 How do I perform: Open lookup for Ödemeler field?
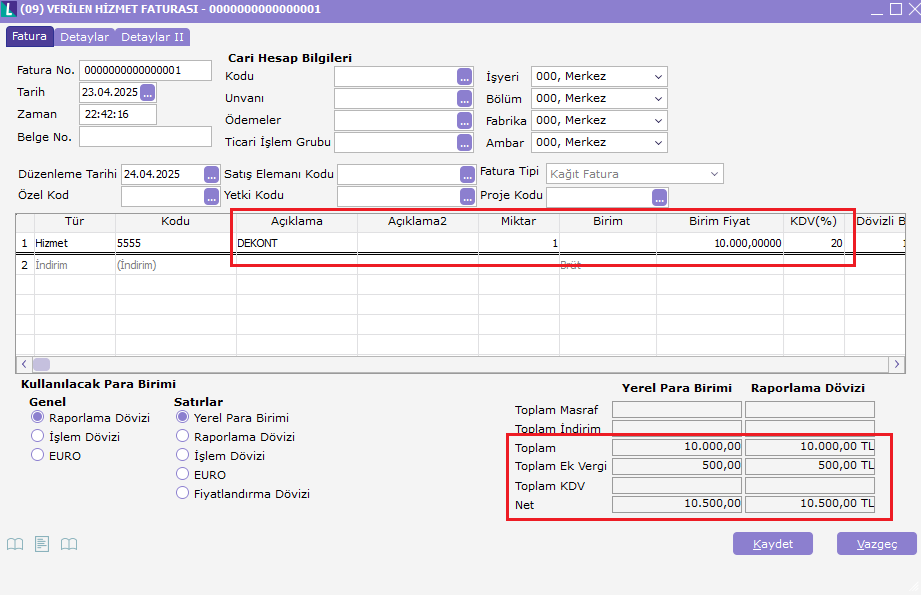[x=464, y=120]
